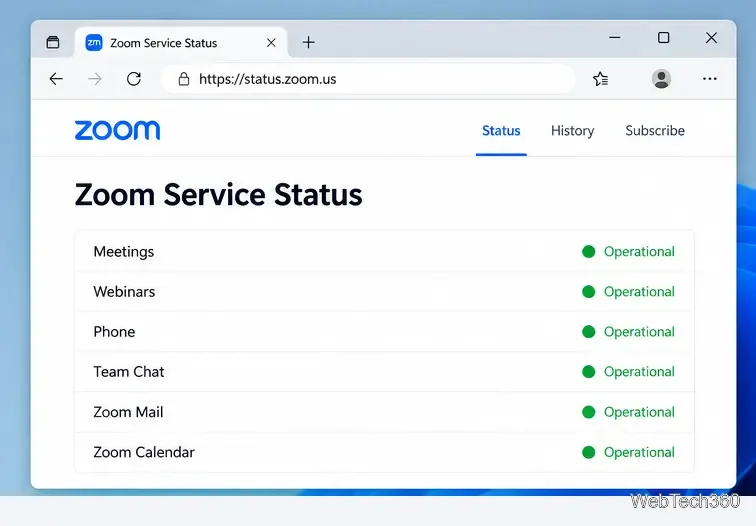Click the Team Chat service label
Screen dimensions: 756x526
[x=129, y=372]
